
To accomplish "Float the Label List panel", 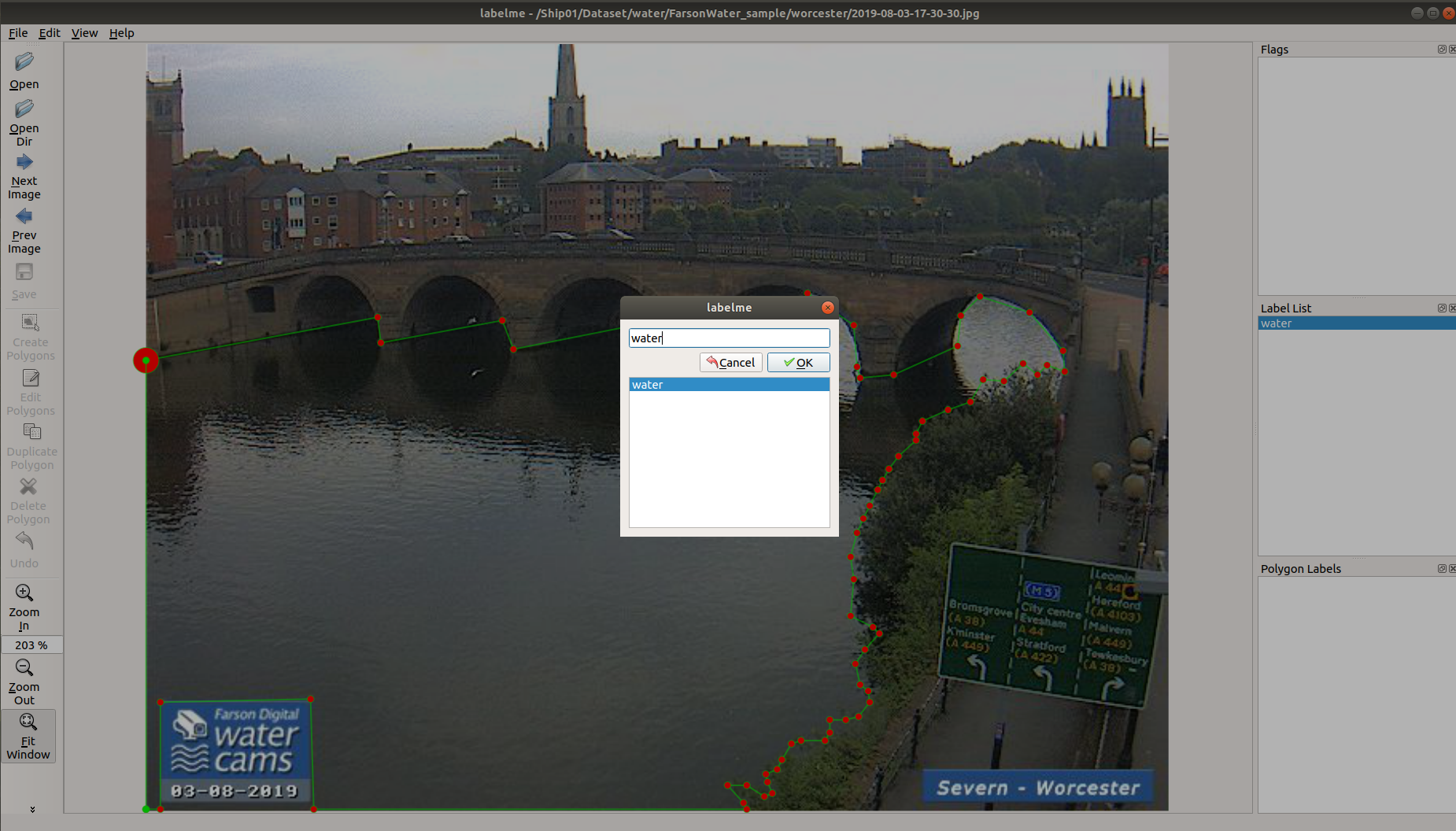I will pos(1442,308).
